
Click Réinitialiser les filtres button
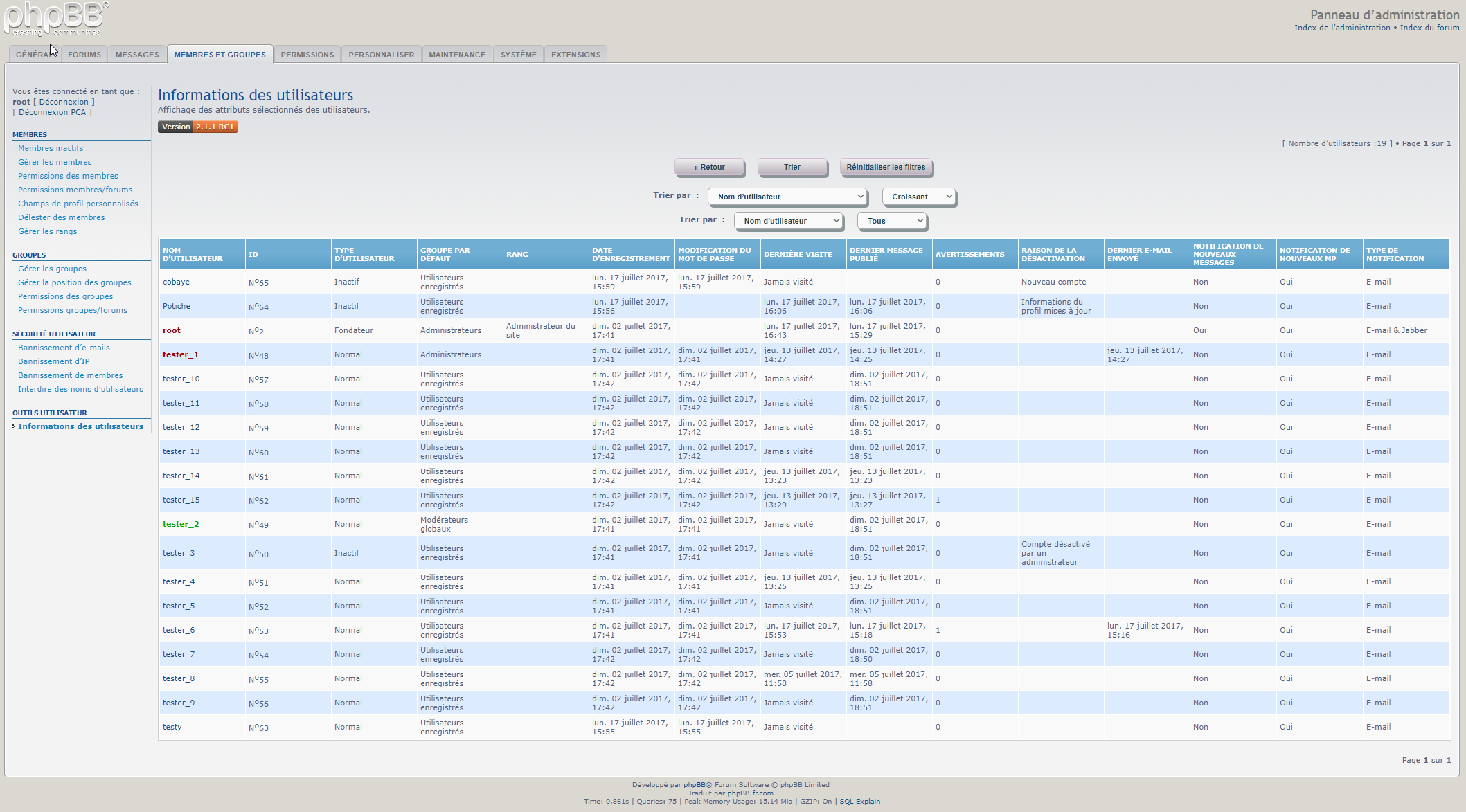pos(886,167)
